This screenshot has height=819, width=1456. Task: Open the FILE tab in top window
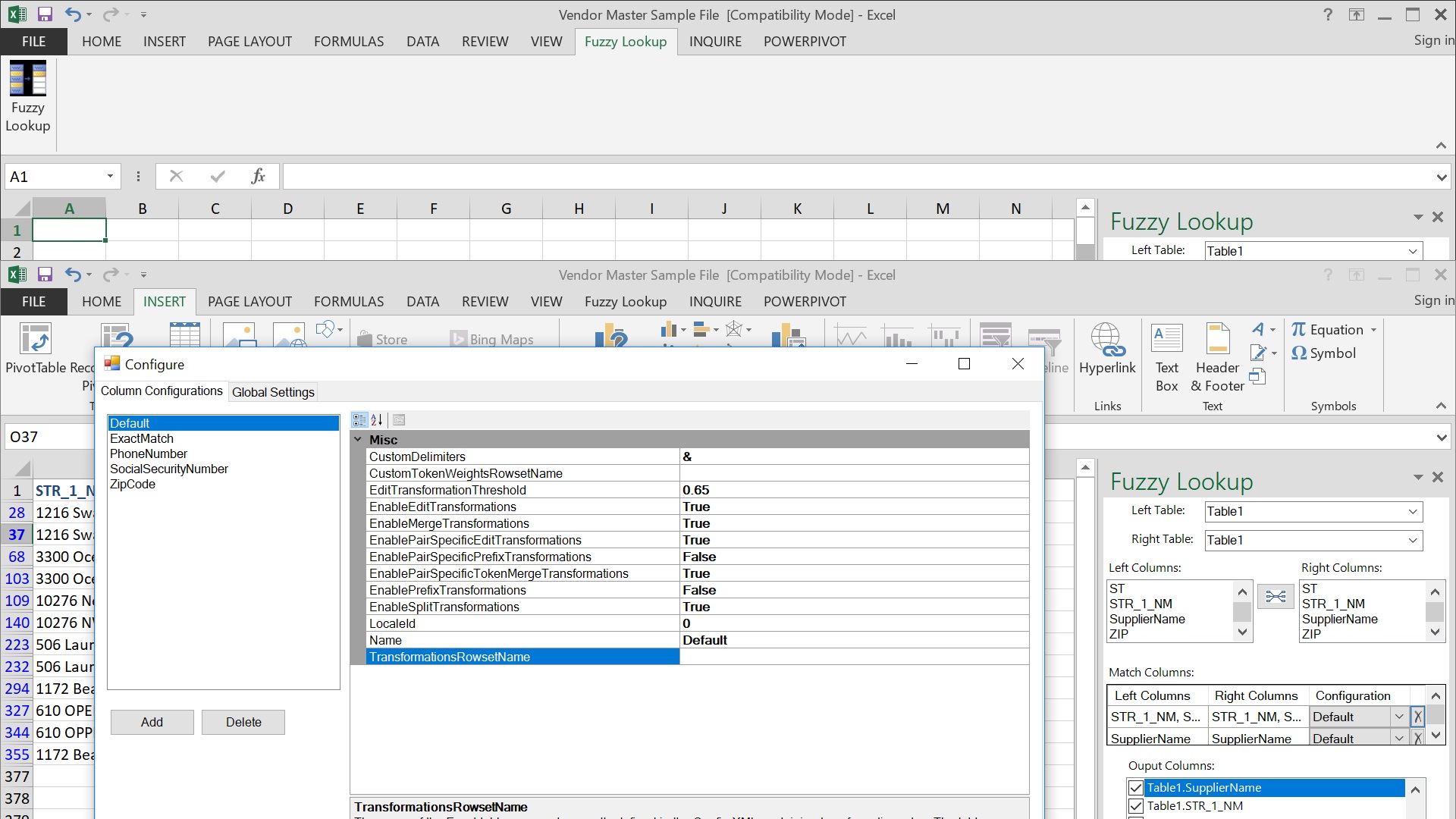tap(33, 42)
